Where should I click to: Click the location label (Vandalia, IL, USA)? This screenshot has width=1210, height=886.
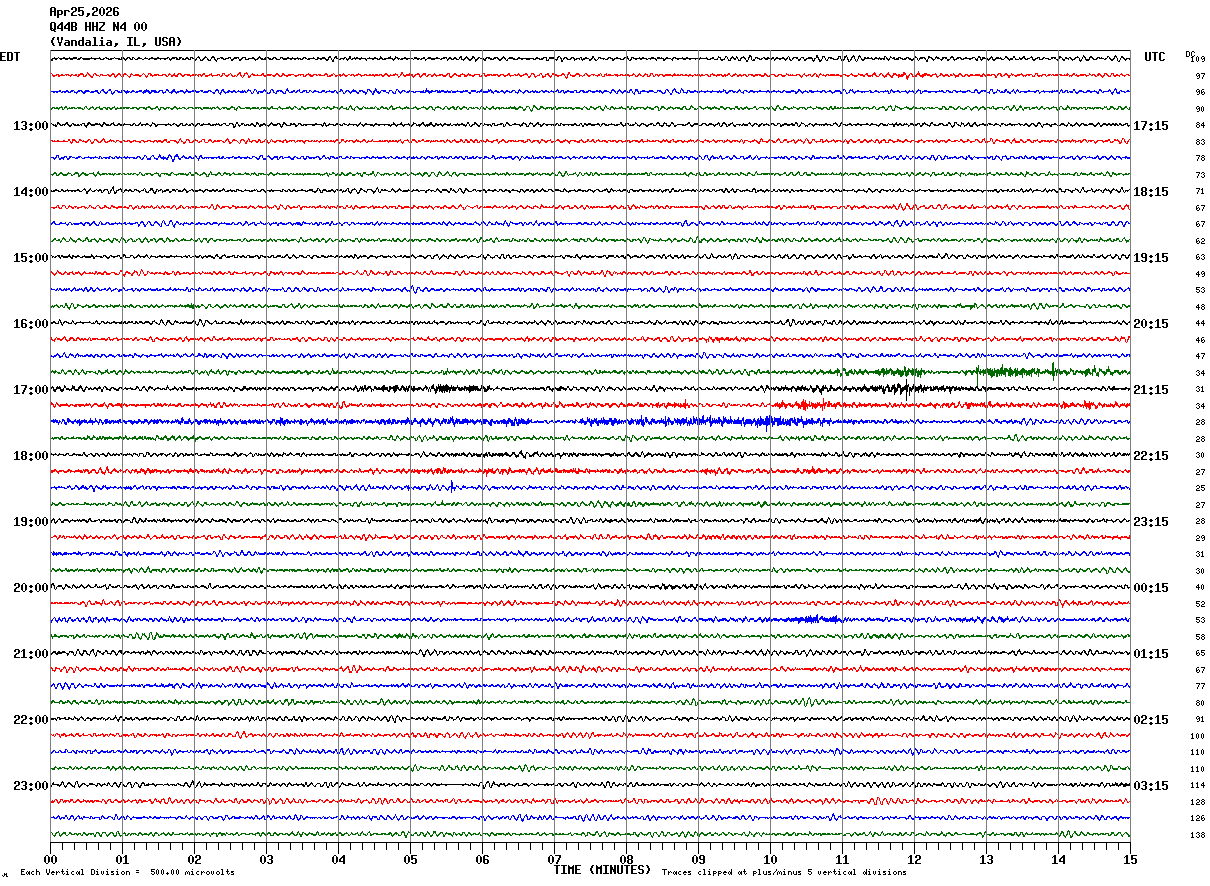coord(116,42)
